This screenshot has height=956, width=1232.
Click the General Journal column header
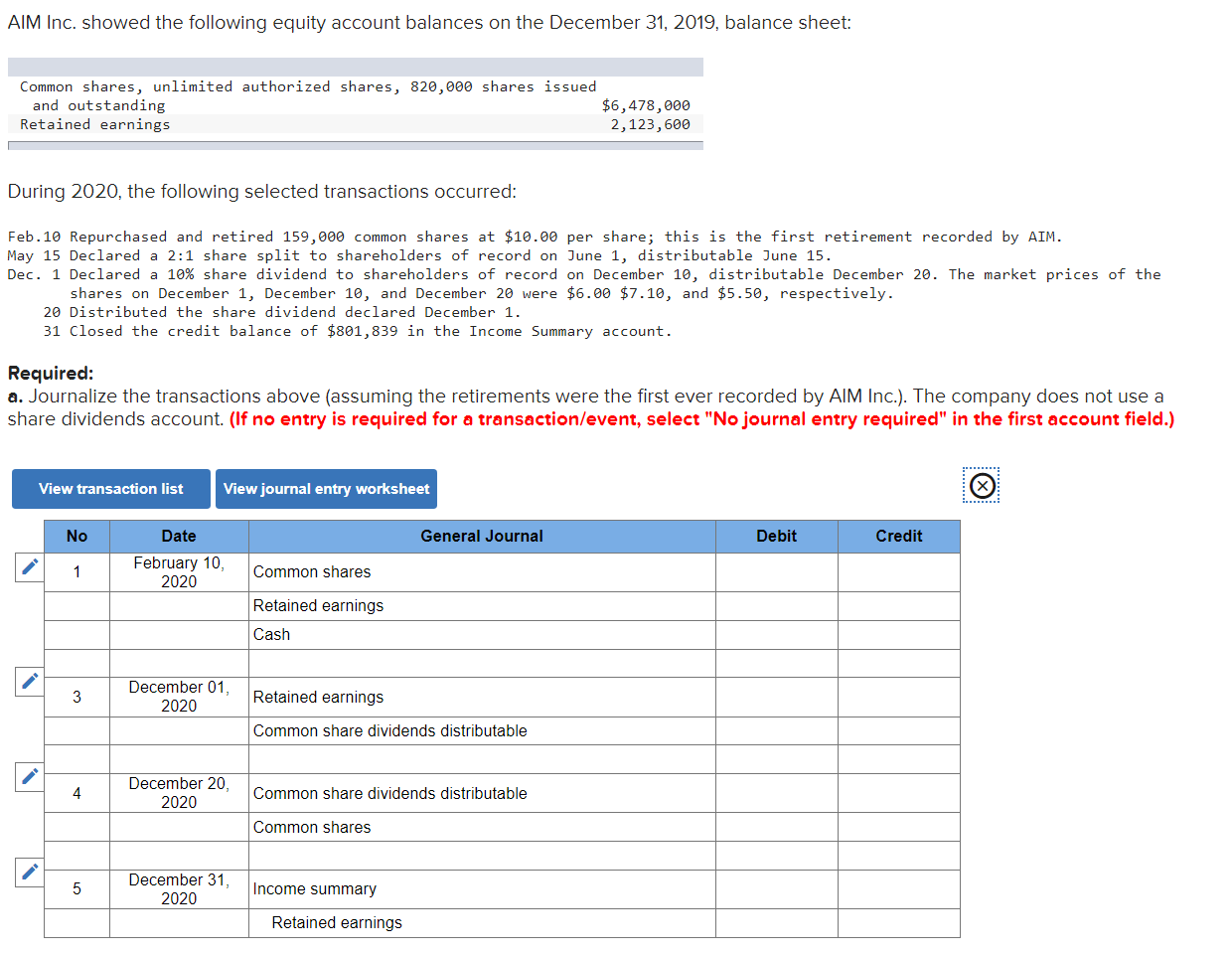[482, 536]
